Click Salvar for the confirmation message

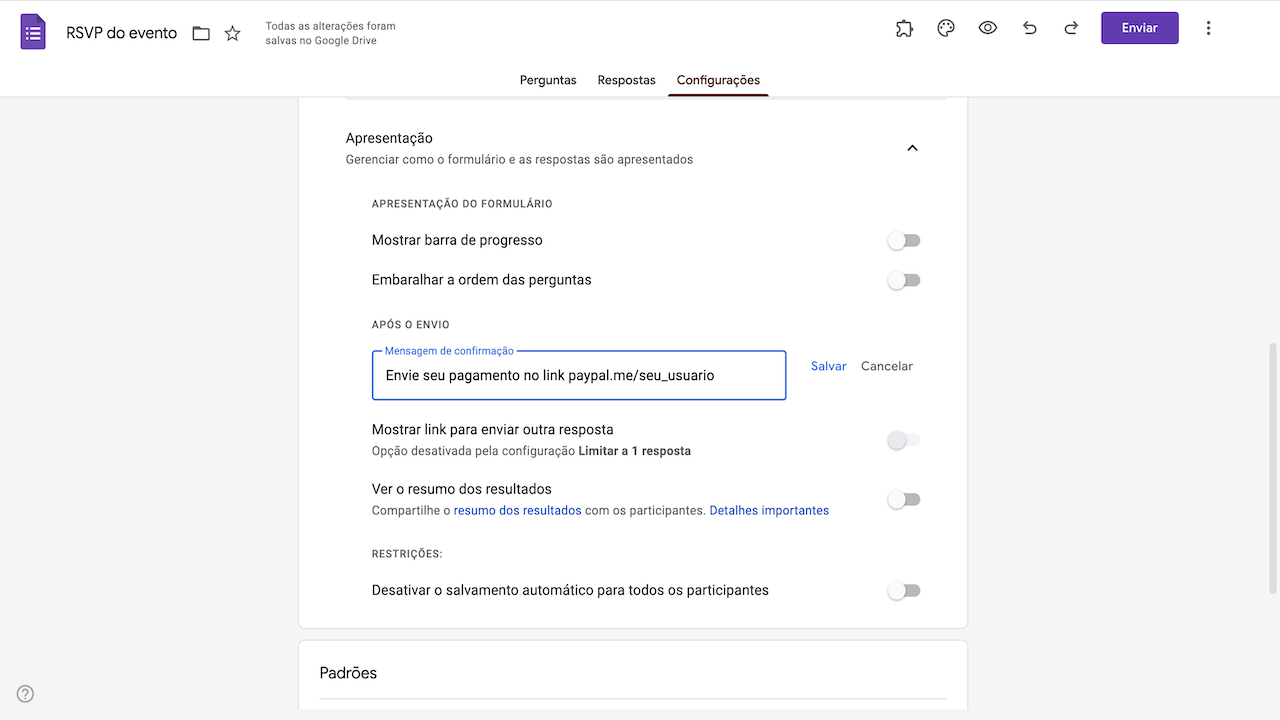point(829,366)
